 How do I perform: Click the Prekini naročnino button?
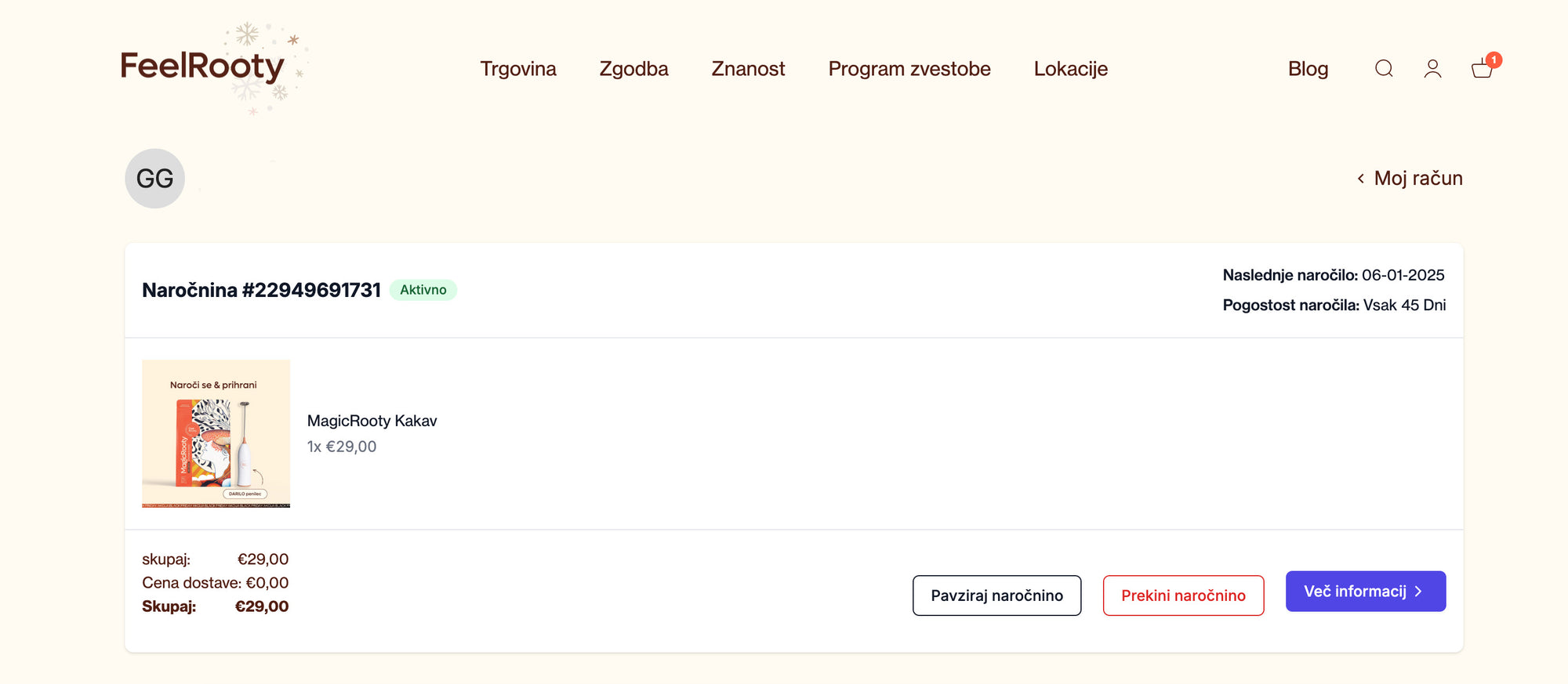[x=1183, y=595]
